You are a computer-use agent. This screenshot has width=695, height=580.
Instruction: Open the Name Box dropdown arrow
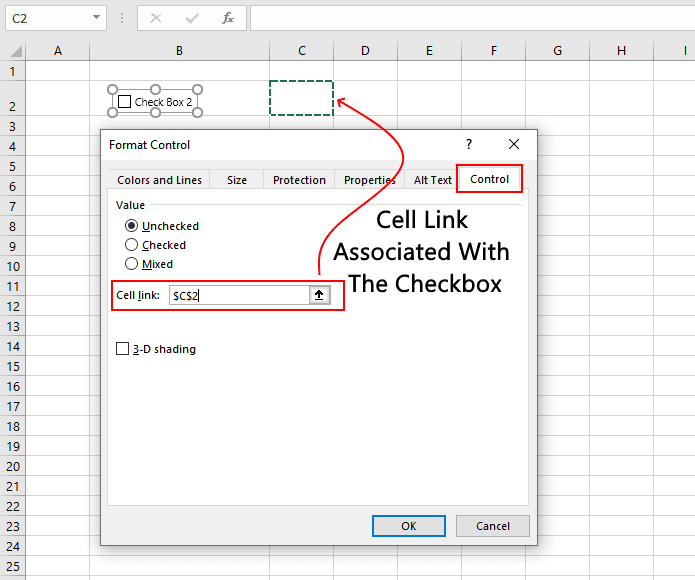pyautogui.click(x=96, y=18)
